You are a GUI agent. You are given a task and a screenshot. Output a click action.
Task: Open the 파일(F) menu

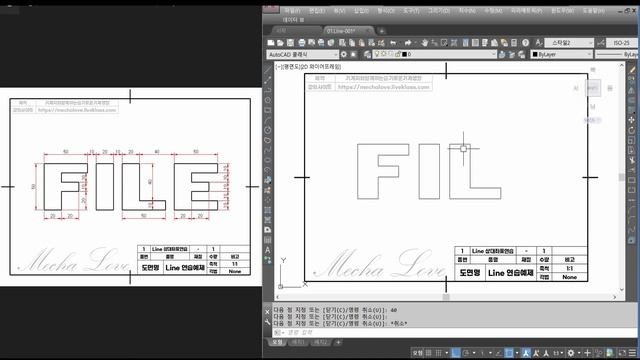coord(292,11)
